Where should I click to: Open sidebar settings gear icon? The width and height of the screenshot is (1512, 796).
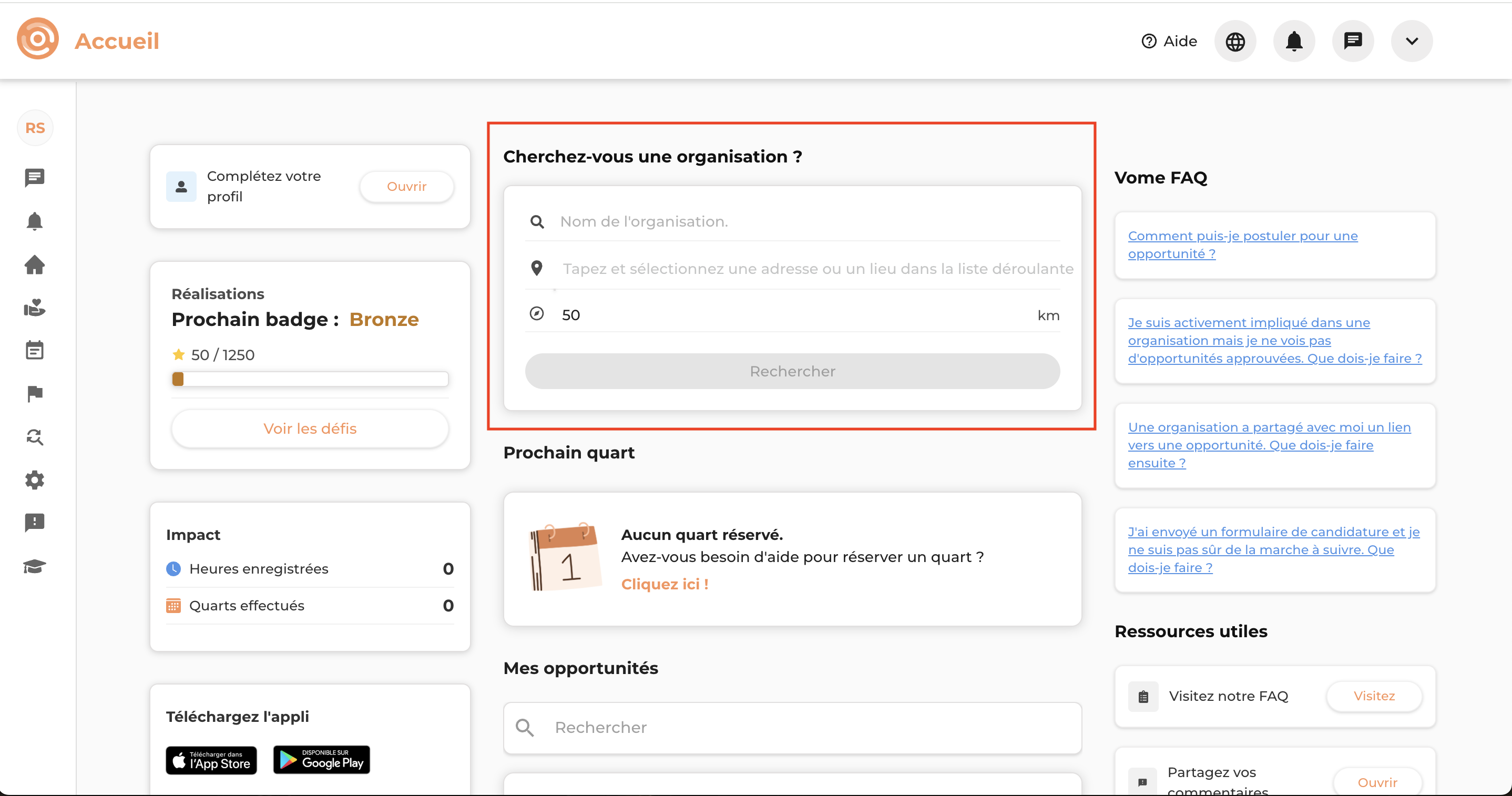[x=35, y=480]
